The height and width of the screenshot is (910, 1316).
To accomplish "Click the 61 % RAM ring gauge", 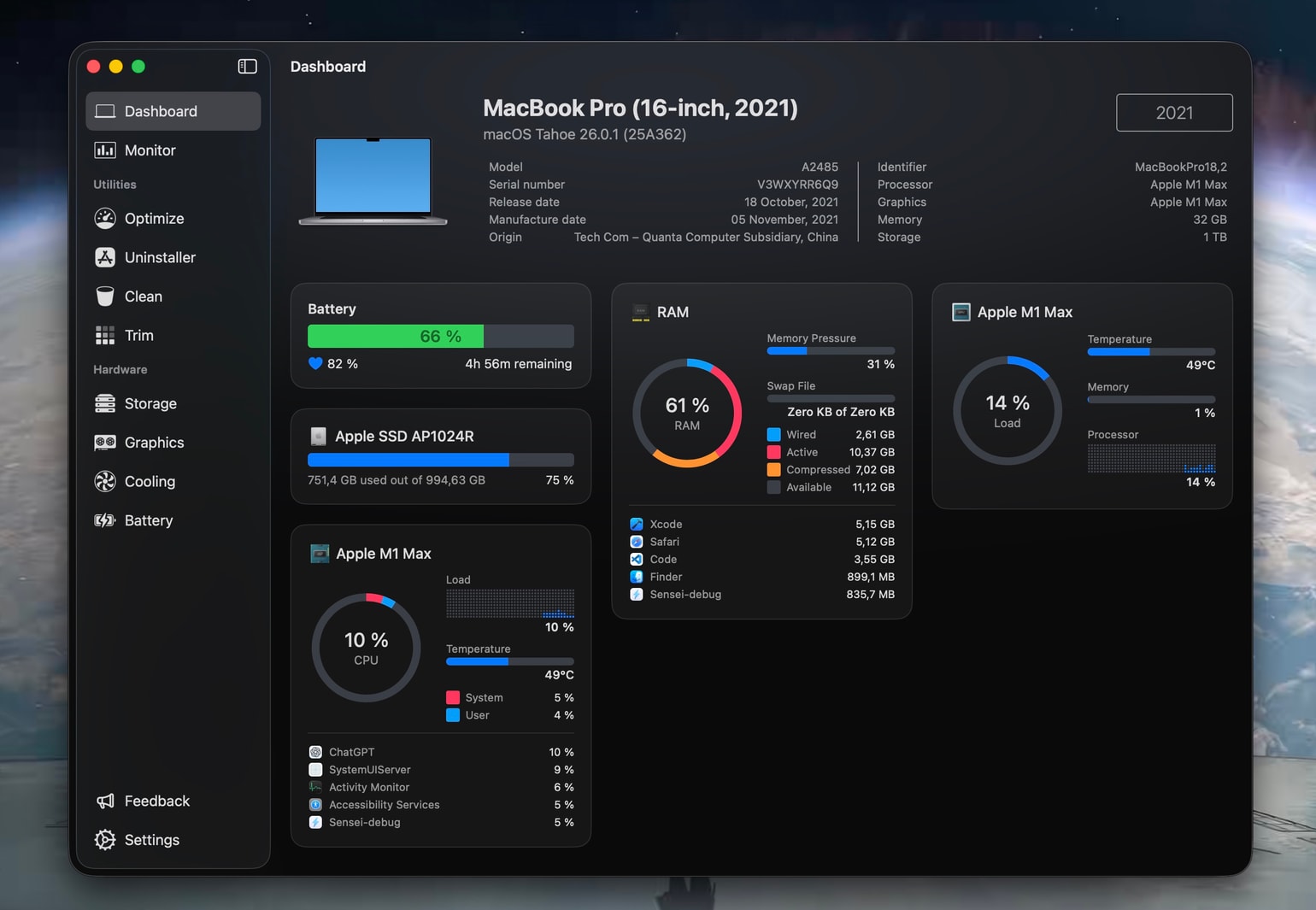I will pos(687,413).
